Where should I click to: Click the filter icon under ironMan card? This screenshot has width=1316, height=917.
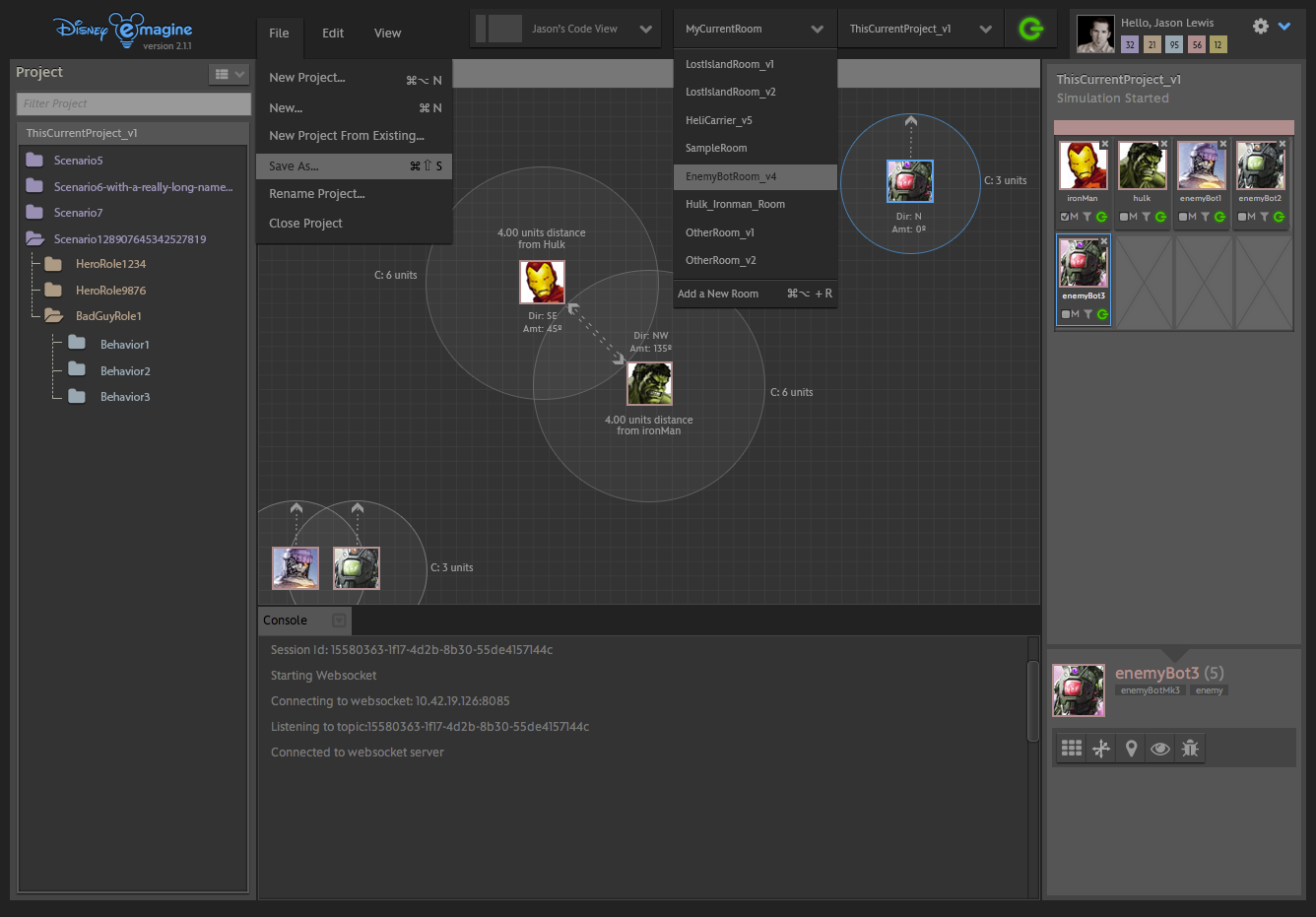[1087, 217]
